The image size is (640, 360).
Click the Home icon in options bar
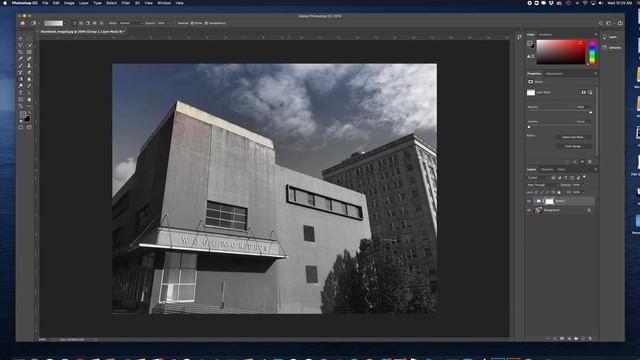(x=22, y=23)
